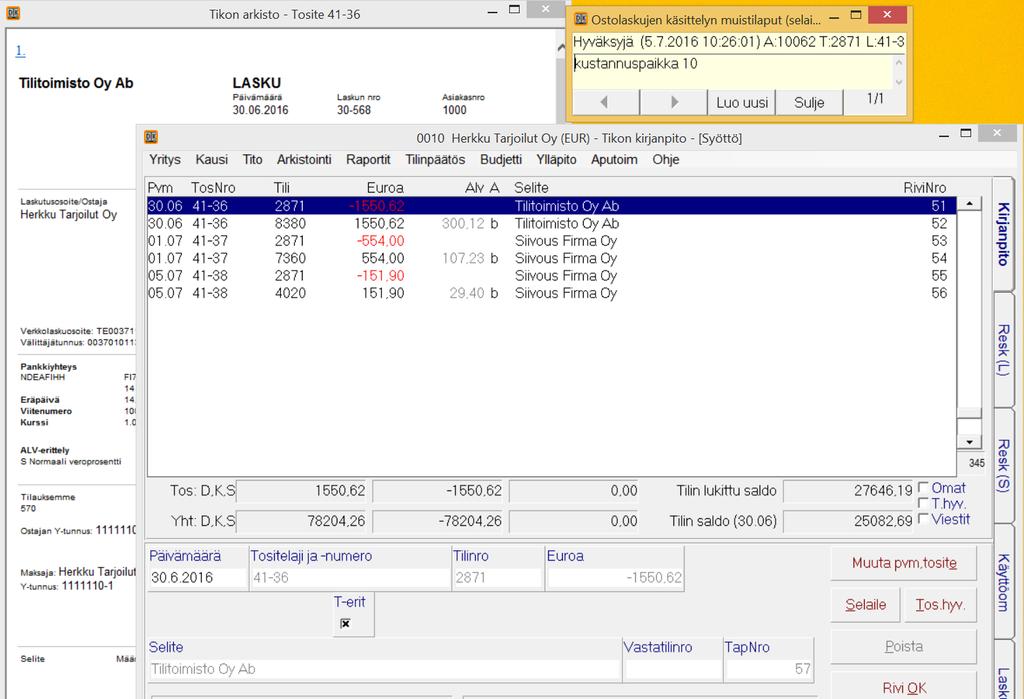
Task: Click the Selite input field
Action: point(385,669)
